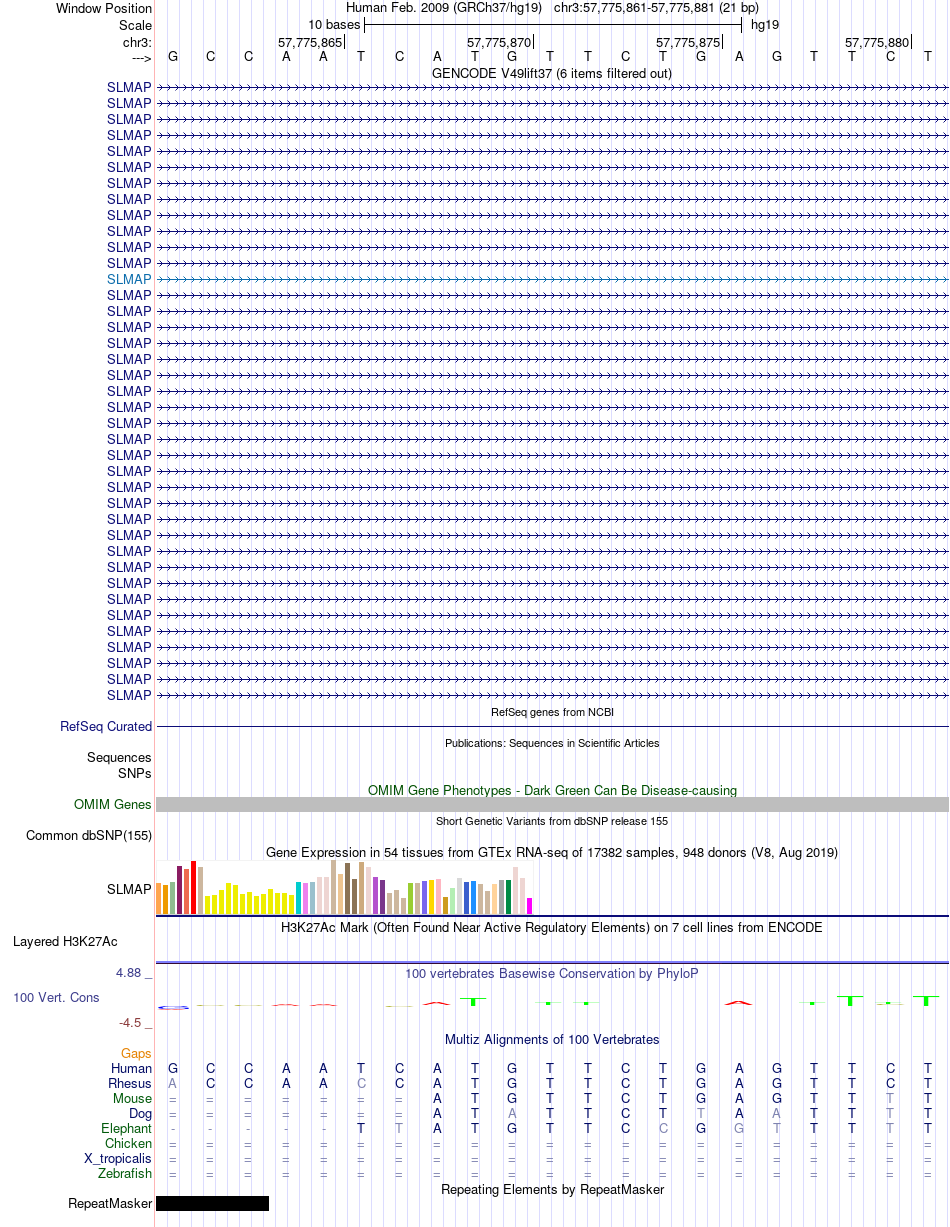The image size is (950, 1227).
Task: Open the GENCODE V49lift37 track title
Action: point(551,73)
